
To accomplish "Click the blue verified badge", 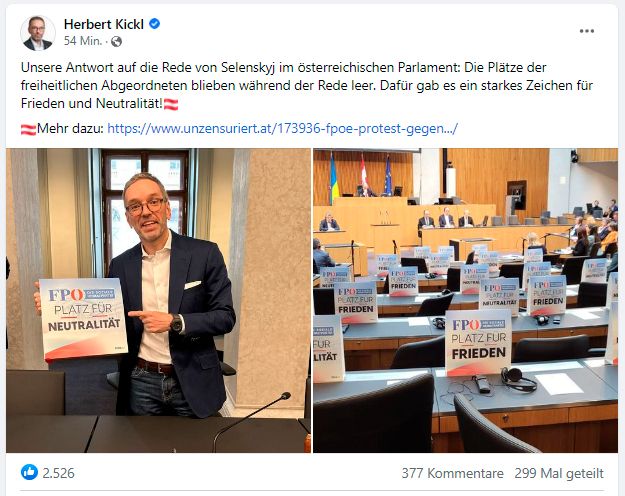I will (x=155, y=24).
